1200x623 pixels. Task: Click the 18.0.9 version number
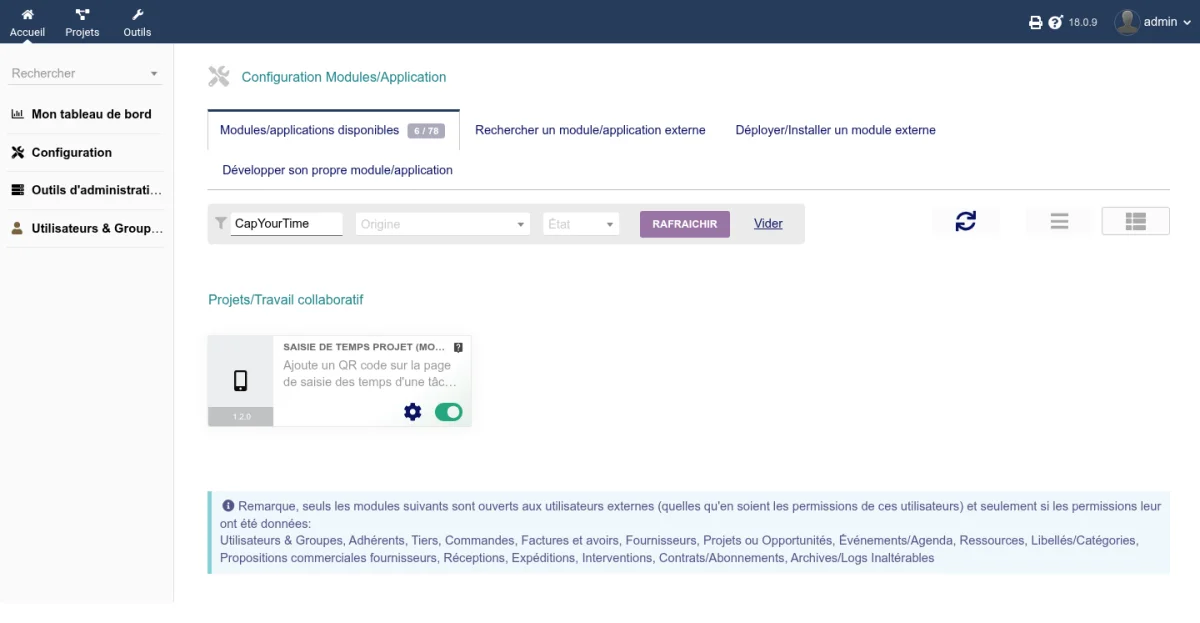[1083, 22]
